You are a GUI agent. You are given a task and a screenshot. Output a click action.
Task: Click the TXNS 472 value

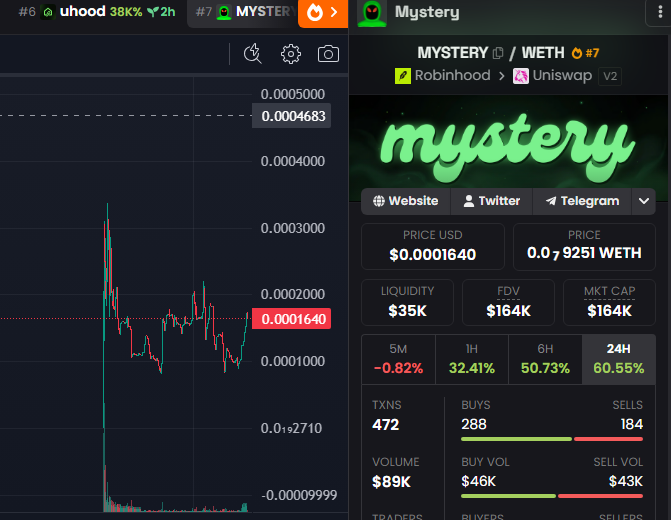click(386, 425)
